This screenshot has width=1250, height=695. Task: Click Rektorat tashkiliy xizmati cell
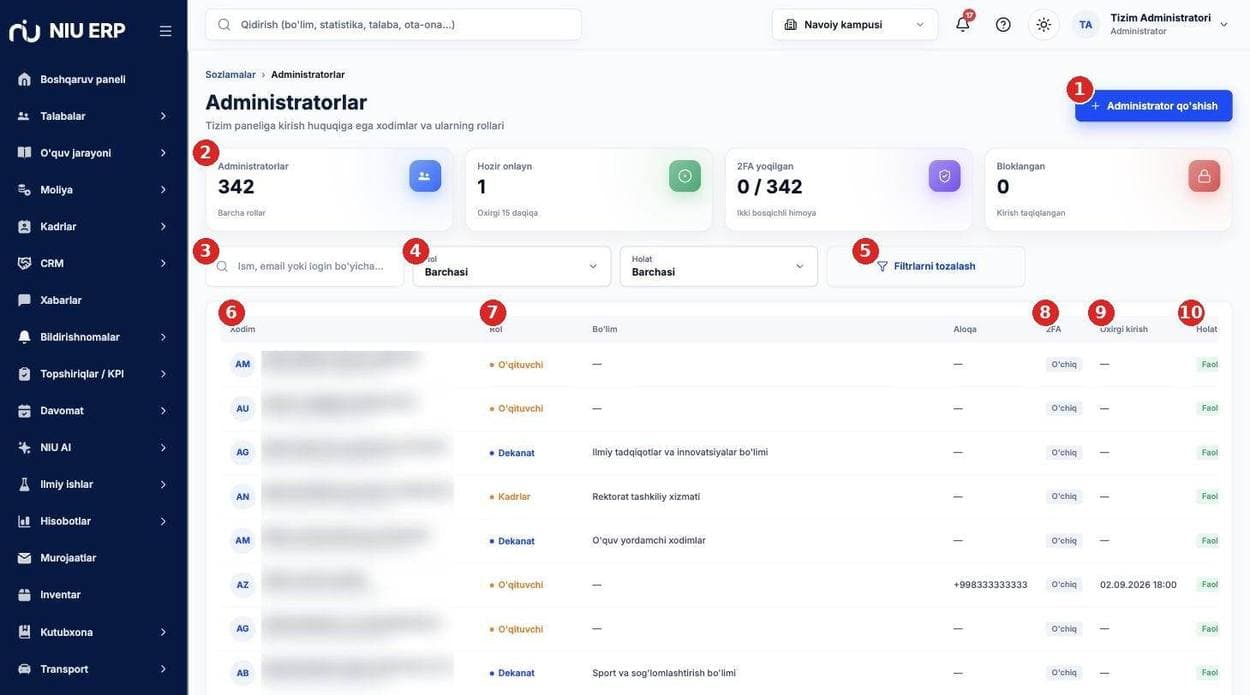(646, 496)
